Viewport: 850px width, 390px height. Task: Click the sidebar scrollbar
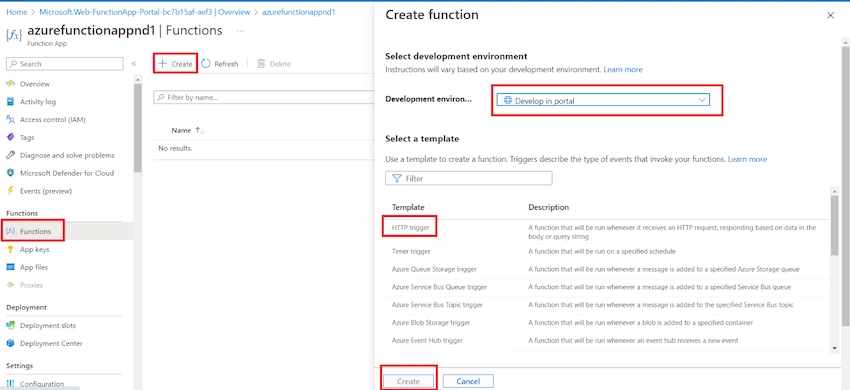pyautogui.click(x=138, y=127)
